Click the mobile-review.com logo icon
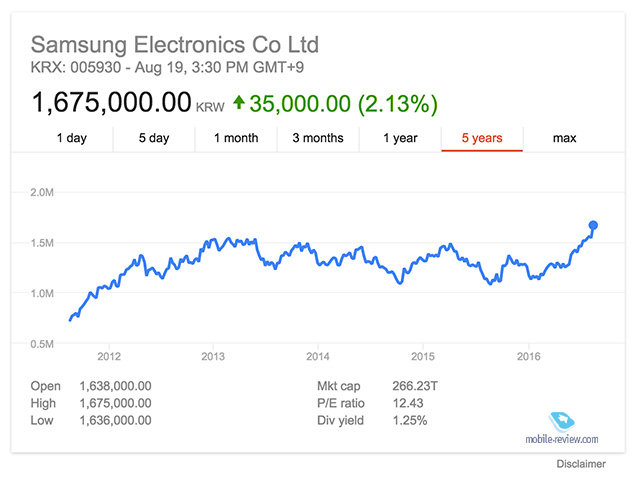This screenshot has height=479, width=640. [x=562, y=422]
